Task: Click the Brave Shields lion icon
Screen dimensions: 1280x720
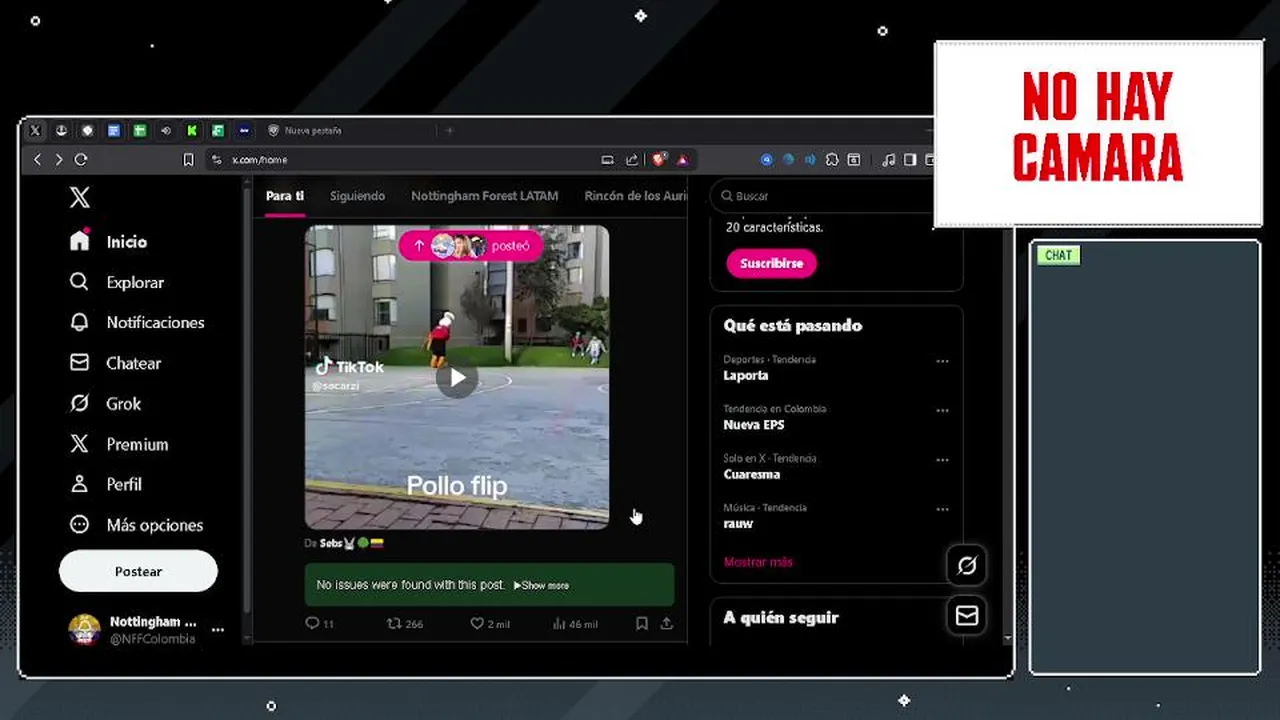Action: [659, 160]
